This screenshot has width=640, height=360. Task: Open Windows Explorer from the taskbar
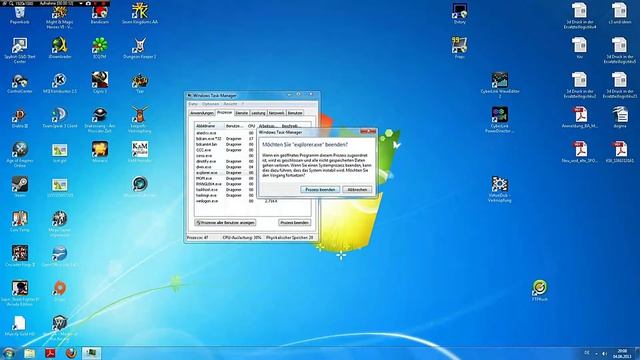(x=30, y=353)
